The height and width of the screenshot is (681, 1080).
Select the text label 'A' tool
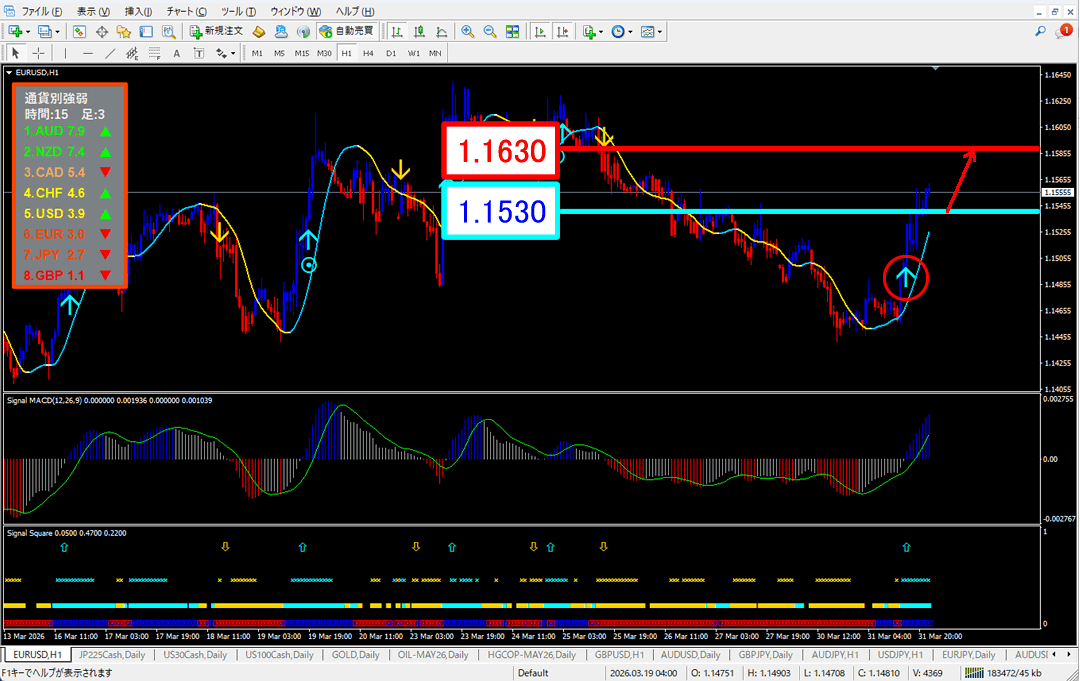tap(177, 53)
